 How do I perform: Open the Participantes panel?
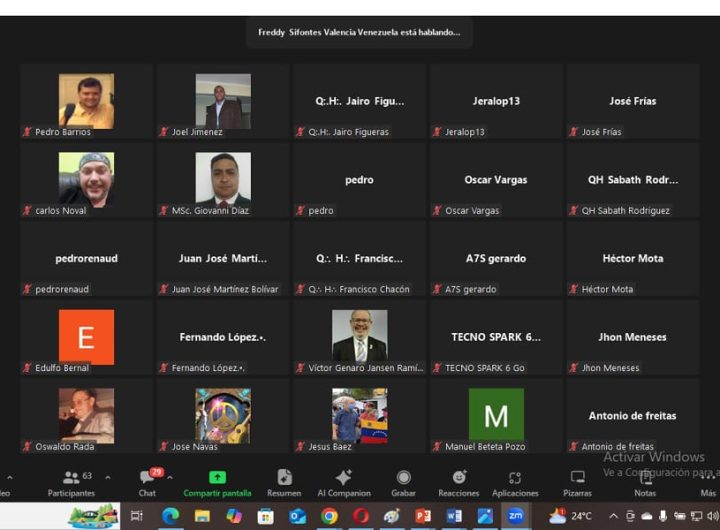click(x=71, y=483)
